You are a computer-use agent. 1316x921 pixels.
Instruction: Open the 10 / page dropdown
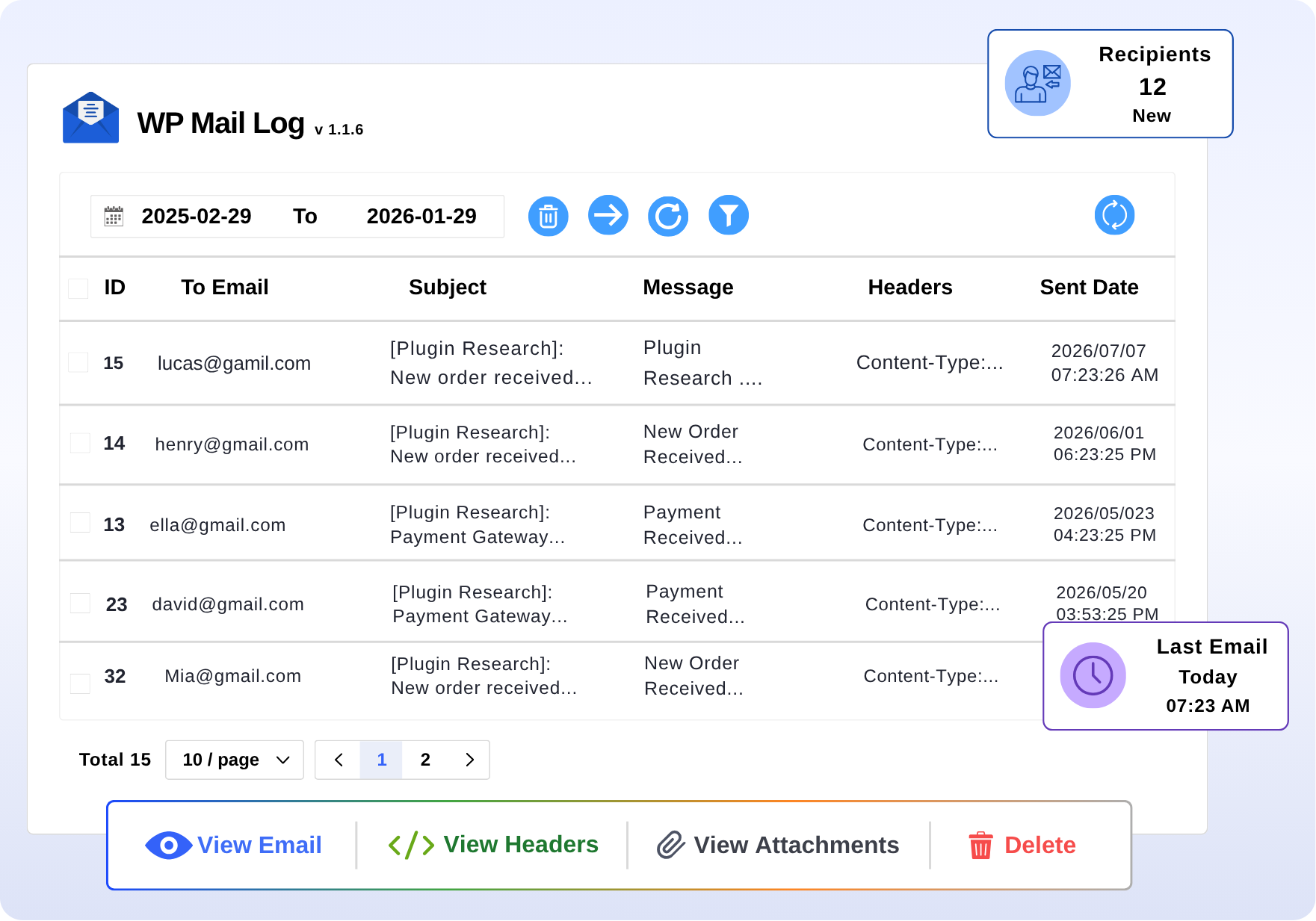(x=235, y=760)
